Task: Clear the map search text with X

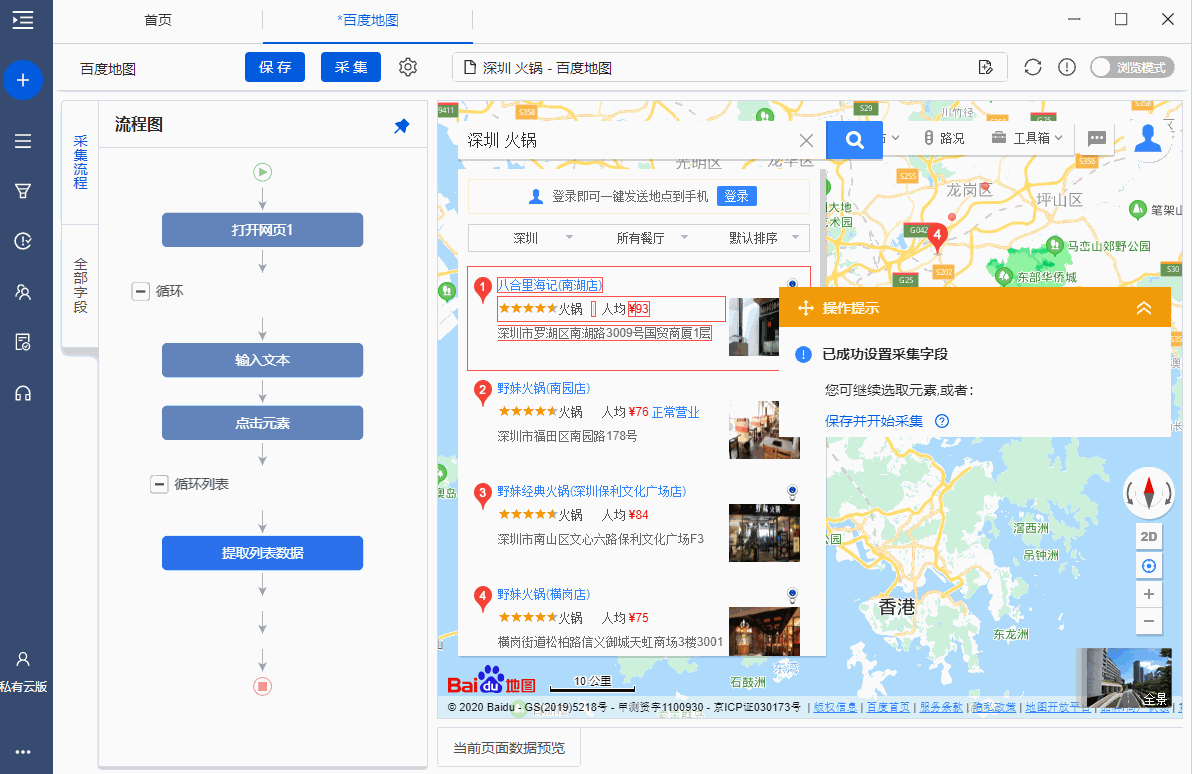Action: point(807,141)
